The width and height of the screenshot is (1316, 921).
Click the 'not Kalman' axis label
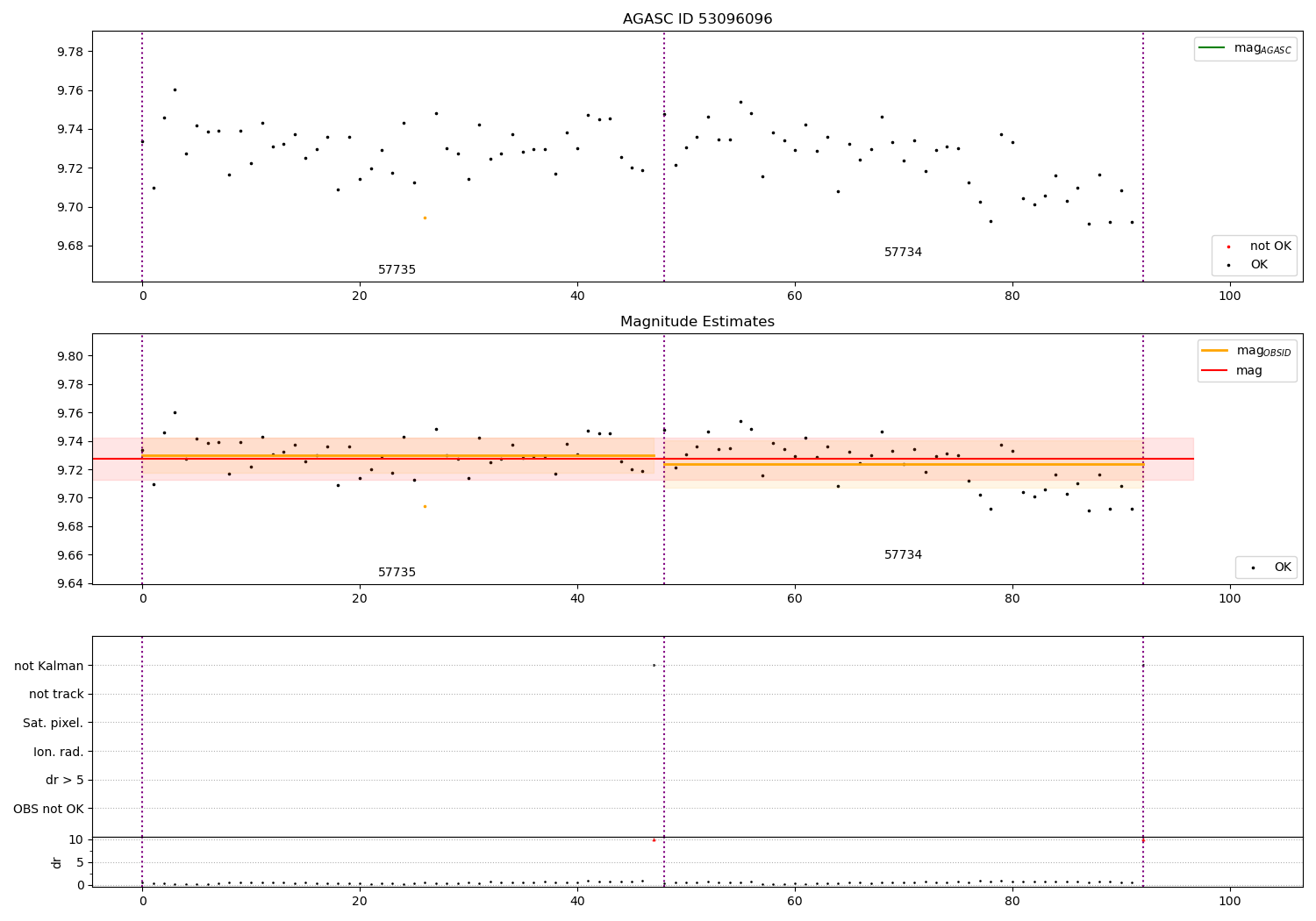[49, 666]
